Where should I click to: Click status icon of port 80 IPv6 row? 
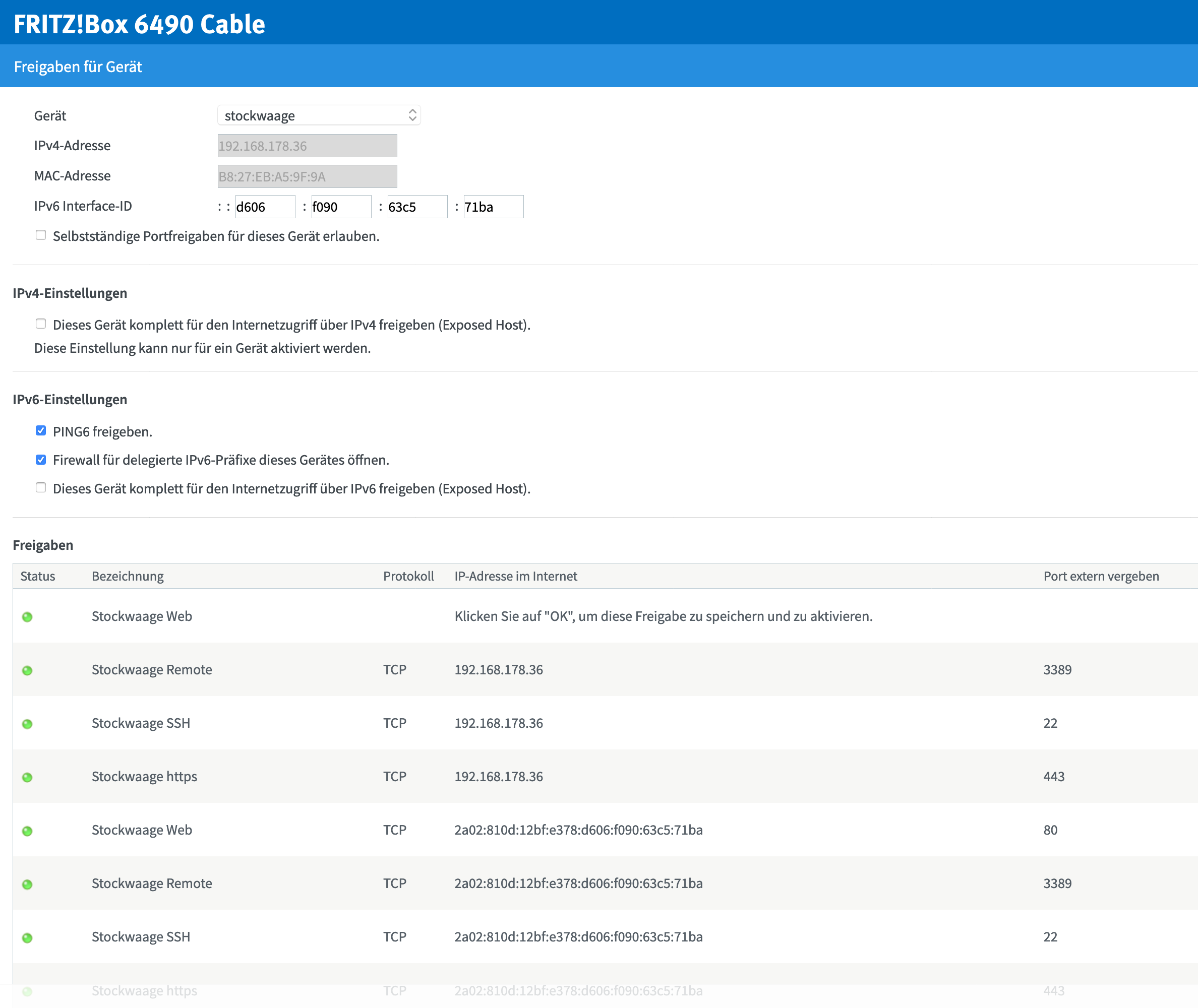point(27,831)
